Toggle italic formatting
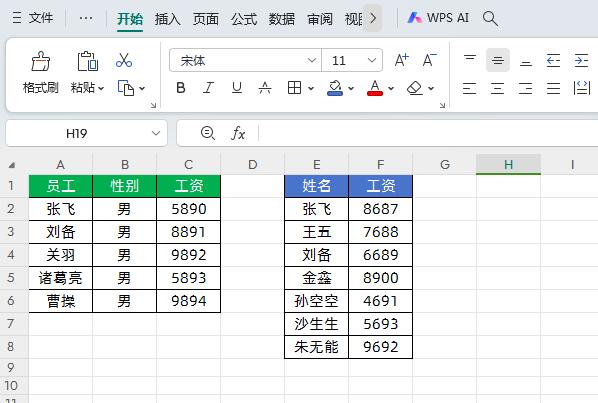598x403 pixels. coord(208,88)
